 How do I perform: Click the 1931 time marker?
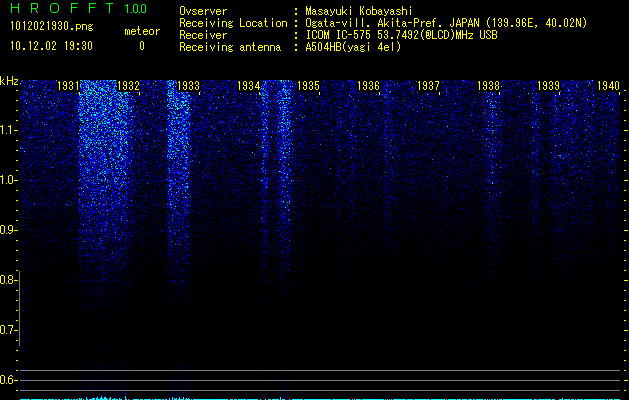pyautogui.click(x=68, y=85)
